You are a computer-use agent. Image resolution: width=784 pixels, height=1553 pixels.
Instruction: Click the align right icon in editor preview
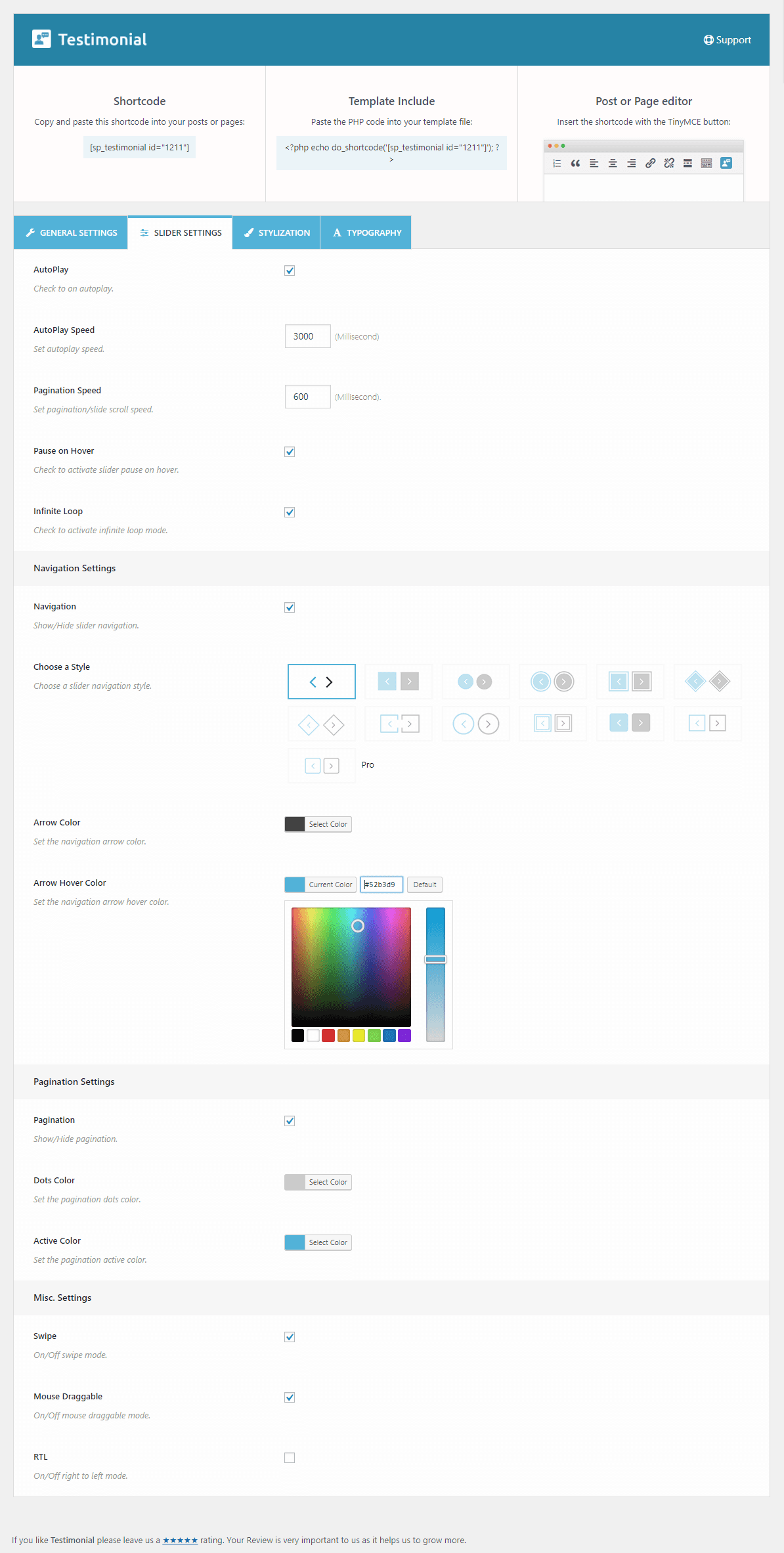click(631, 164)
